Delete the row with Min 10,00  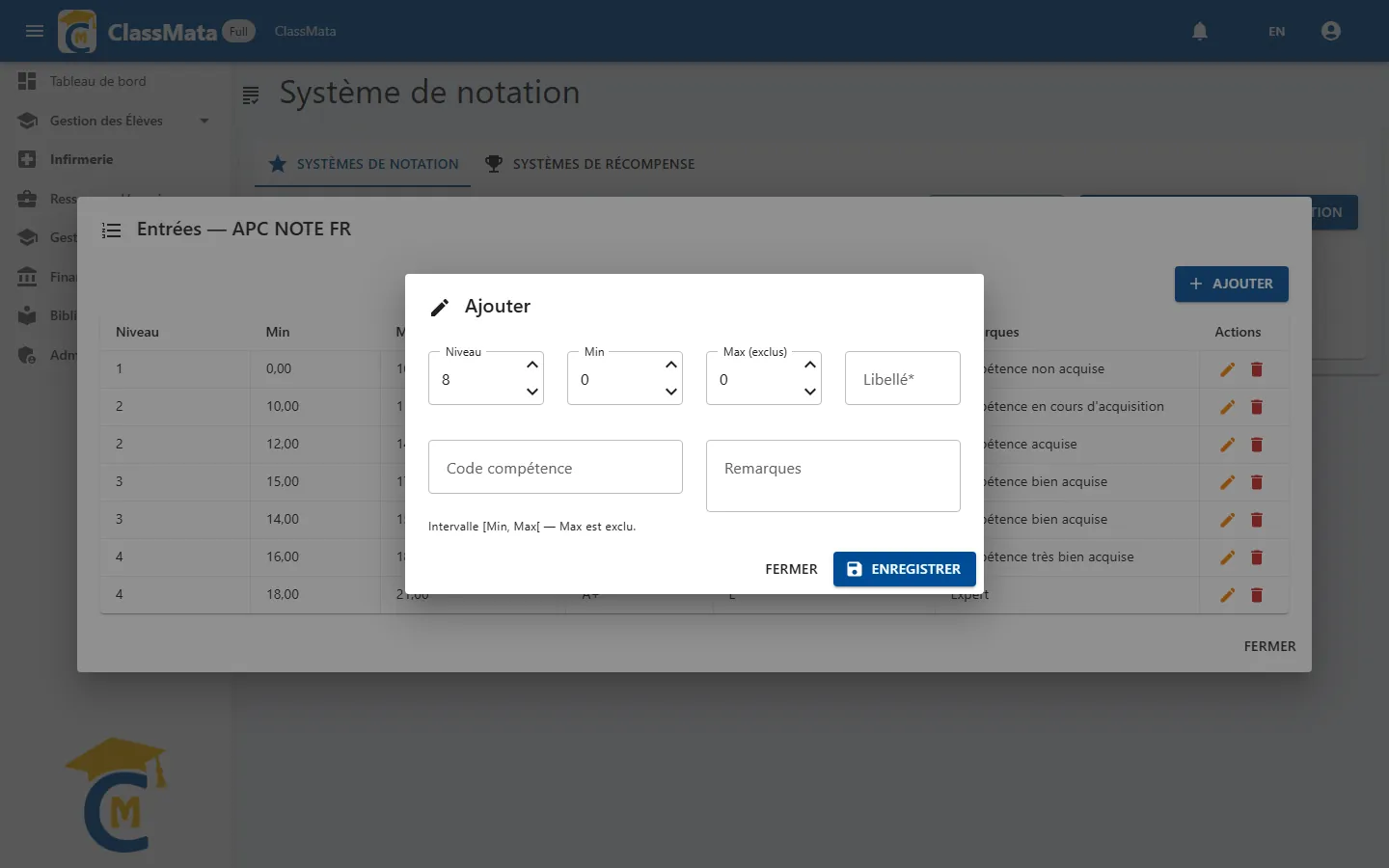(1256, 407)
